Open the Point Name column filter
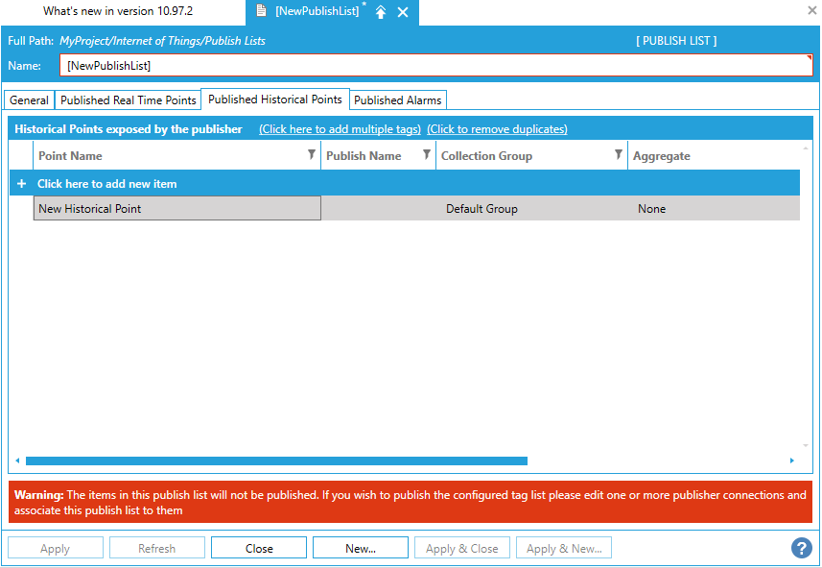The image size is (822, 568). (x=311, y=155)
